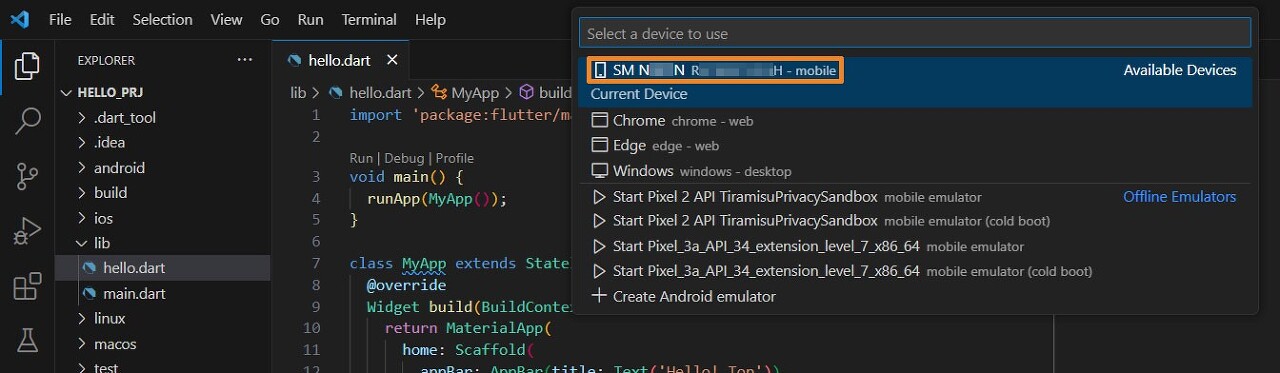Image resolution: width=1280 pixels, height=373 pixels.
Task: Open the Explorer view in the activity bar
Action: [27, 67]
